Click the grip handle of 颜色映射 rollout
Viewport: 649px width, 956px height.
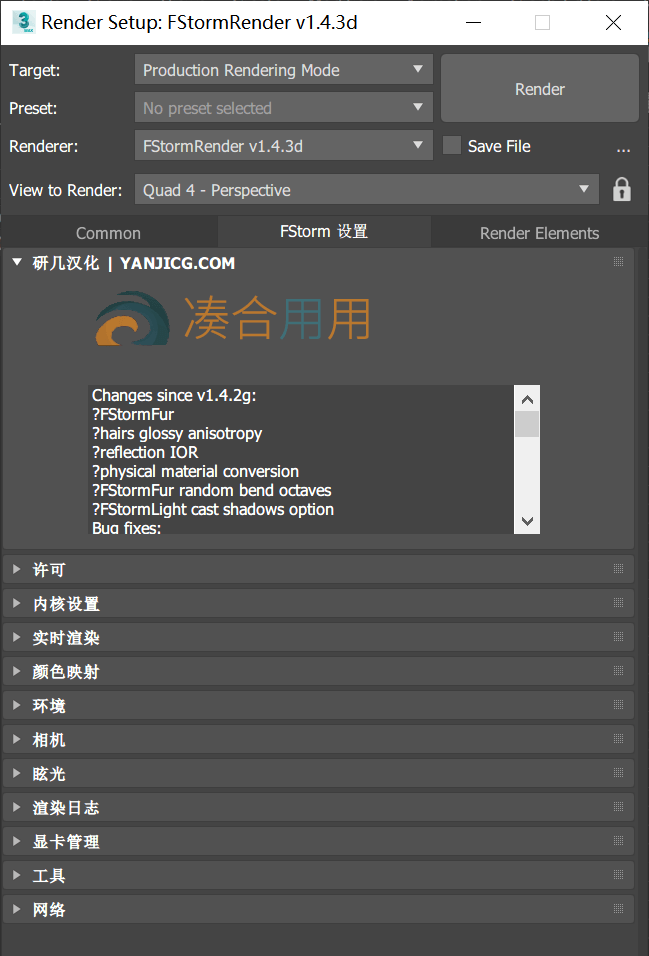click(x=619, y=671)
